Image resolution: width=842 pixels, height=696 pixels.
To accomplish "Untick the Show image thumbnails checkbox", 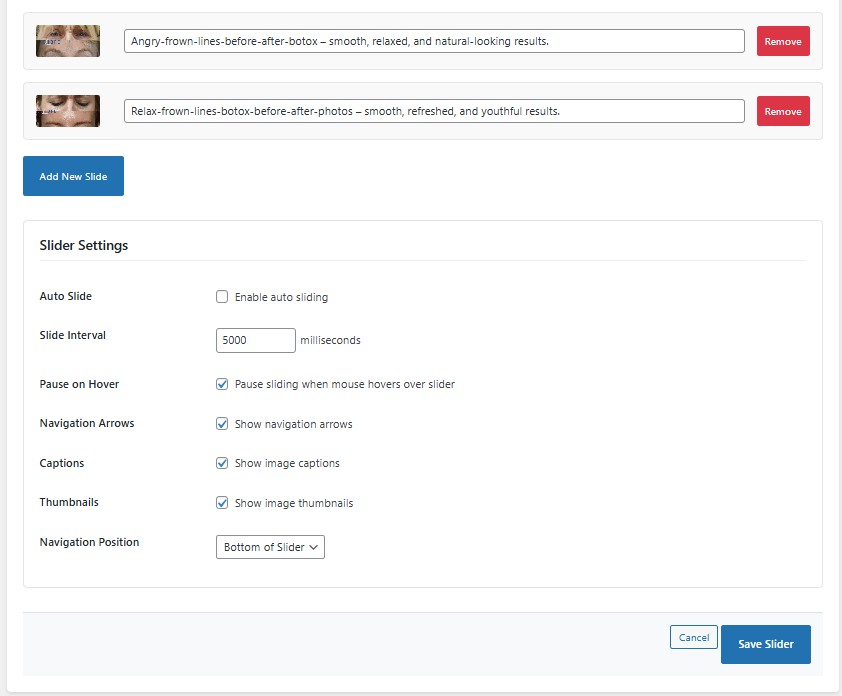I will click(222, 503).
